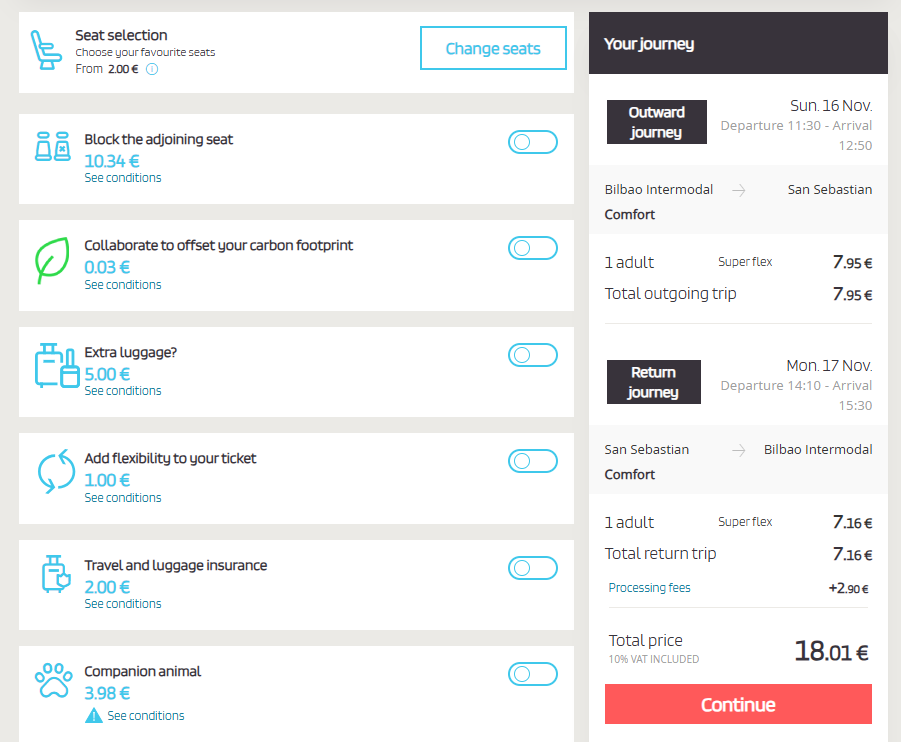The width and height of the screenshot is (901, 742).
Task: Click the extra luggage suitcase icon
Action: (x=57, y=365)
